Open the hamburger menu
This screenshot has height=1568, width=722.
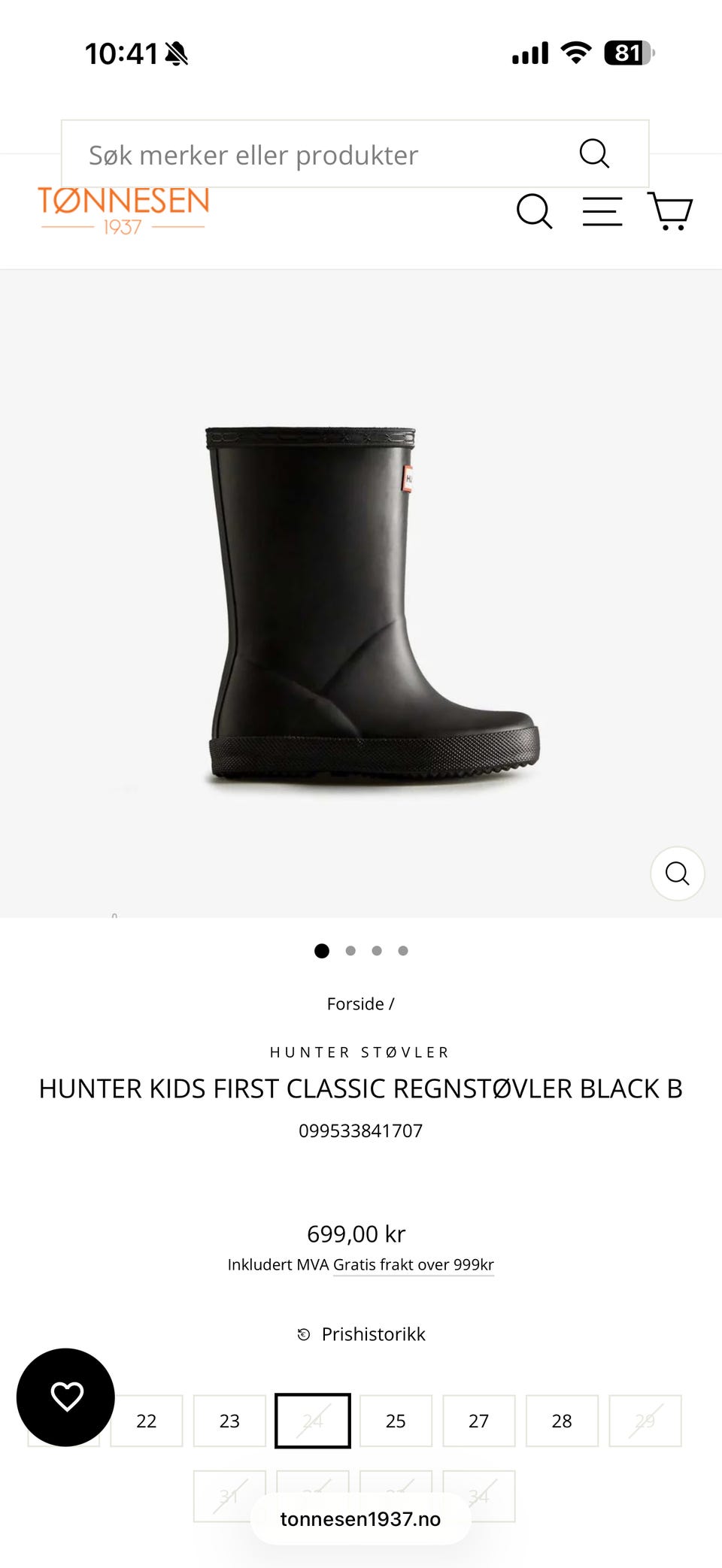tap(602, 211)
